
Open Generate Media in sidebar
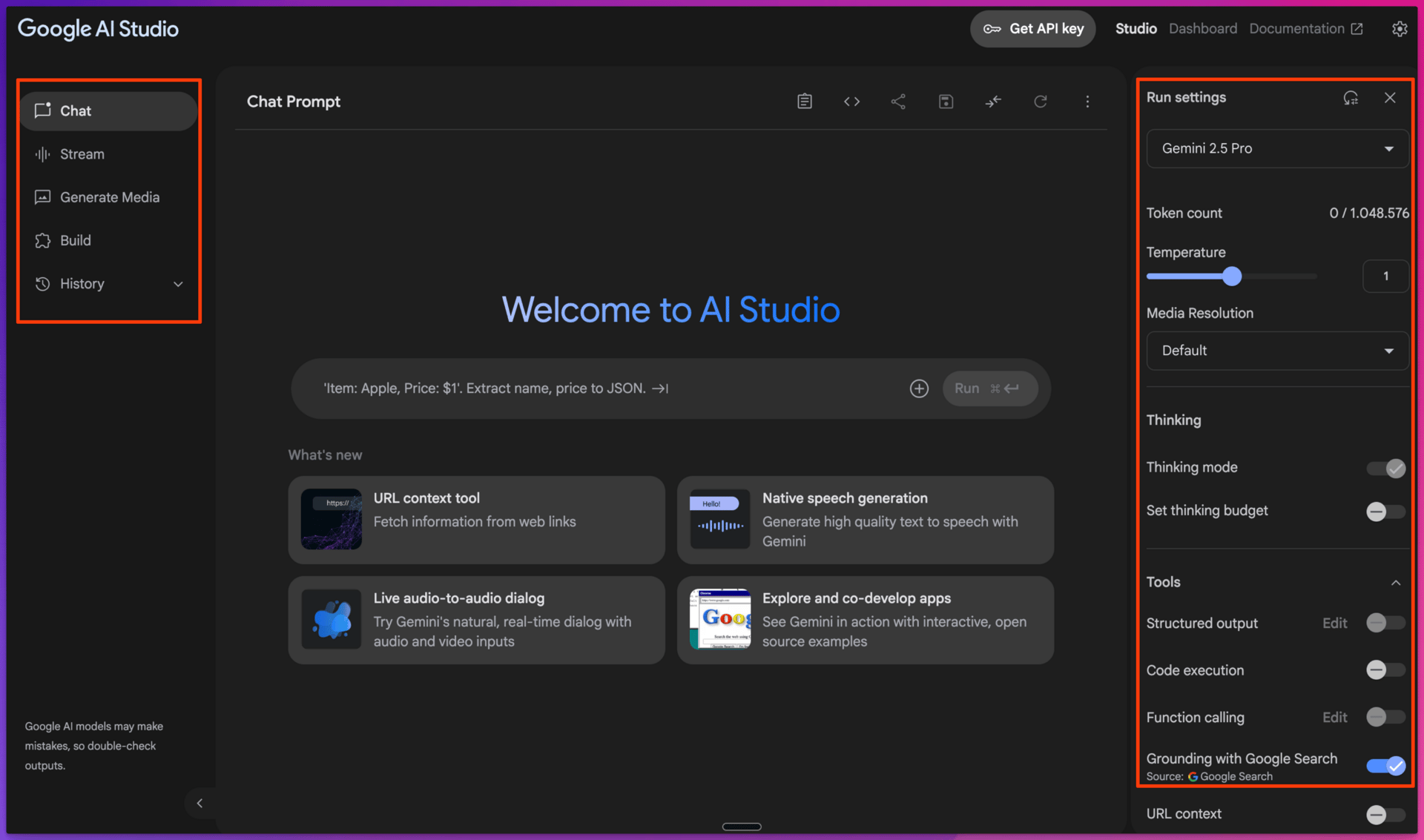click(109, 197)
